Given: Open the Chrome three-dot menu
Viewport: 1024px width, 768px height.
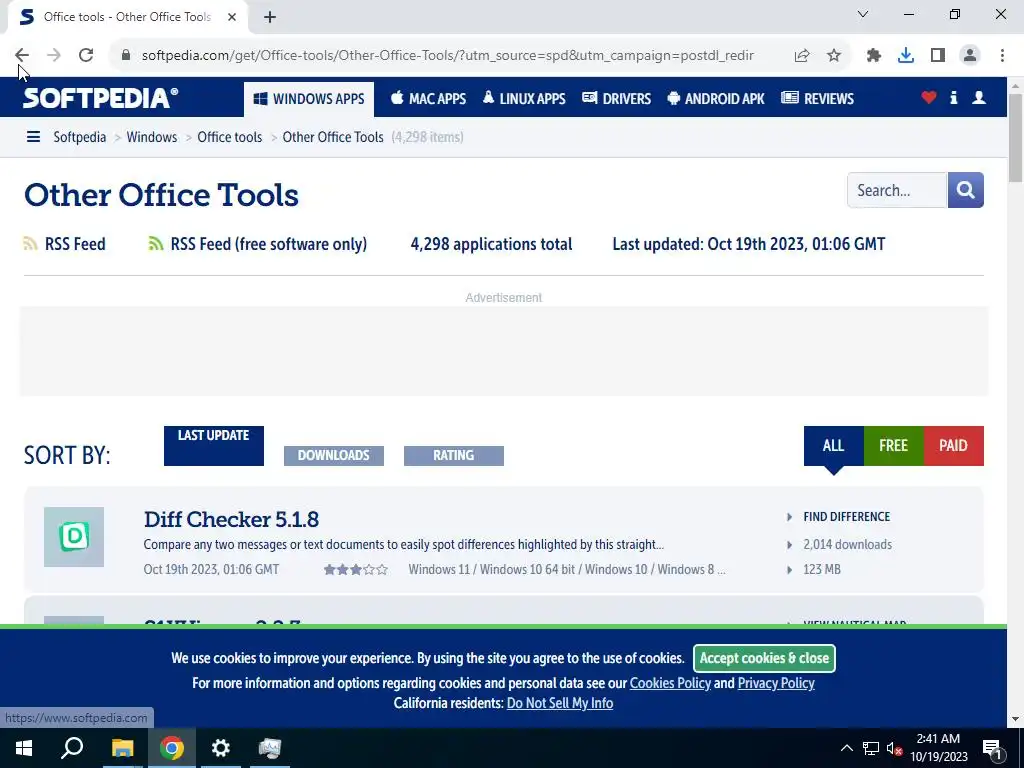Looking at the screenshot, I should click(x=1002, y=56).
